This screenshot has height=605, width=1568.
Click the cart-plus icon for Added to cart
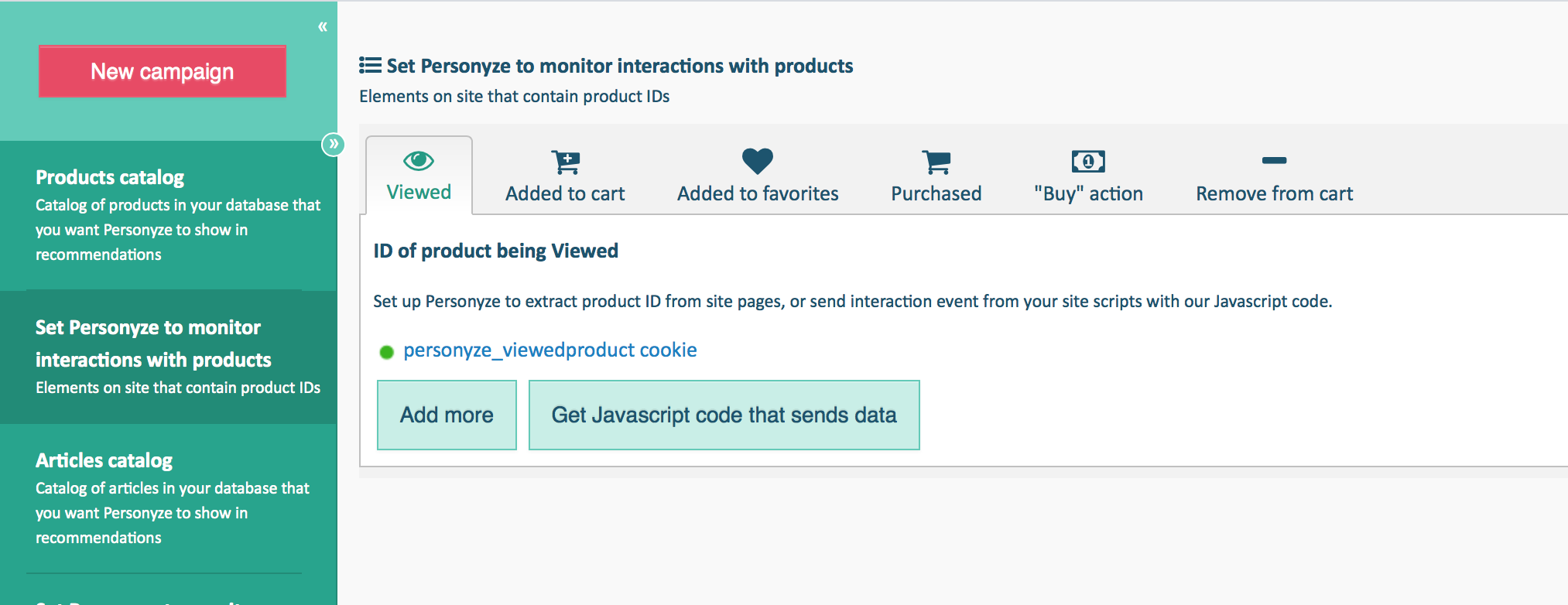click(x=566, y=162)
